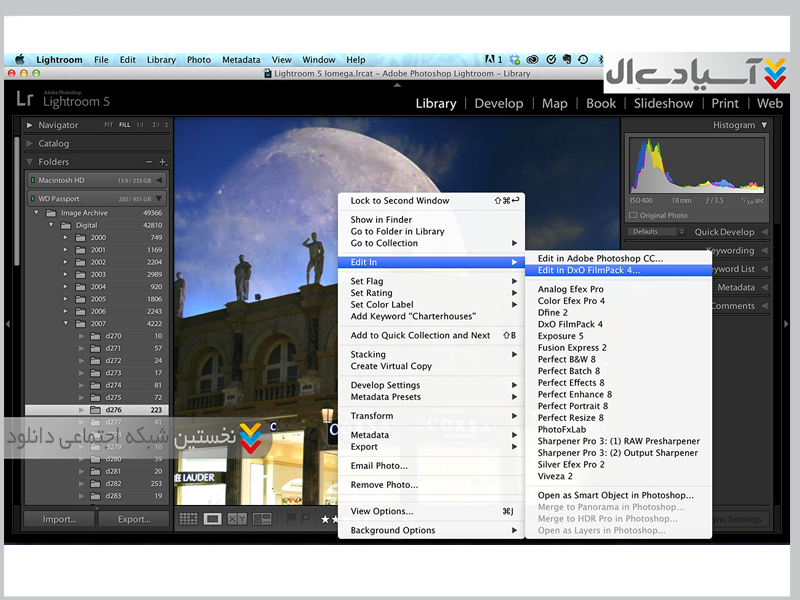Click the Export button
The image size is (800, 600).
pyautogui.click(x=133, y=519)
